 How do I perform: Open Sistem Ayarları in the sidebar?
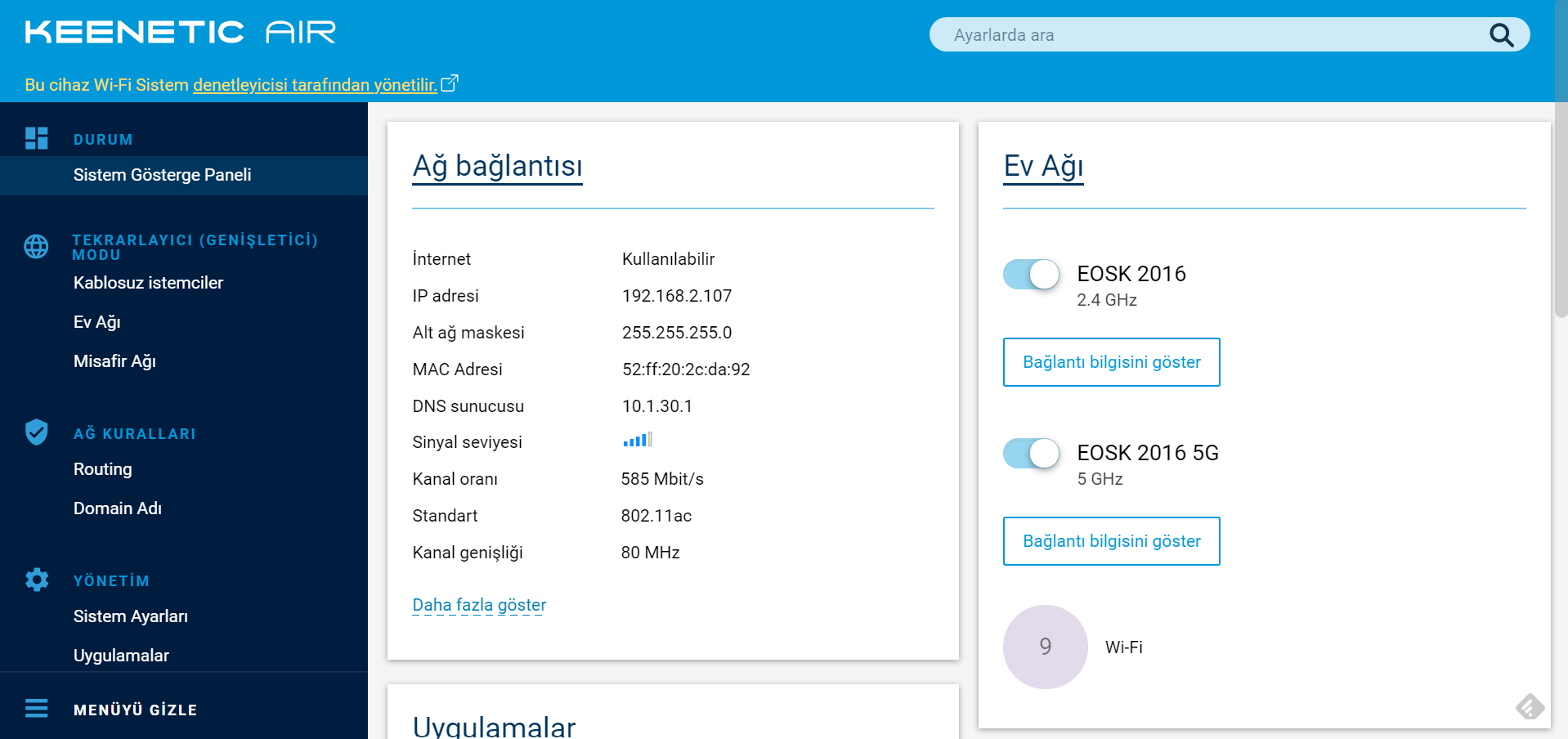[131, 616]
